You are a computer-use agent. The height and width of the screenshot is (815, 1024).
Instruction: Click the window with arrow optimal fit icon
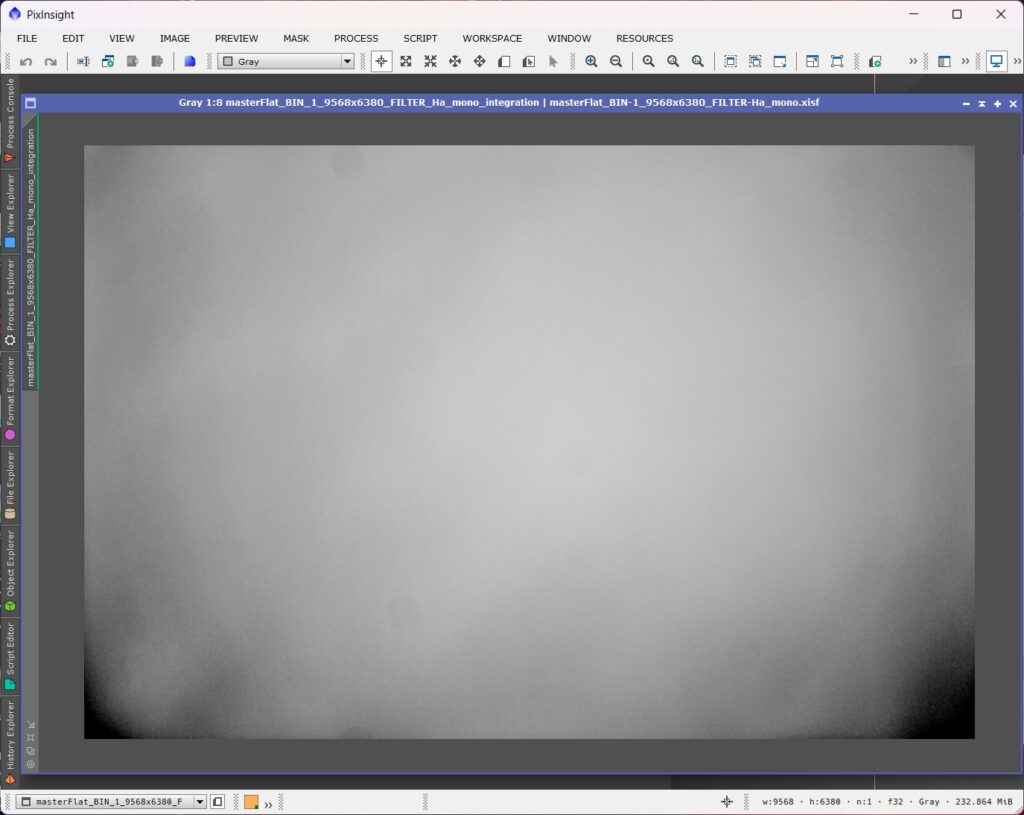(780, 61)
